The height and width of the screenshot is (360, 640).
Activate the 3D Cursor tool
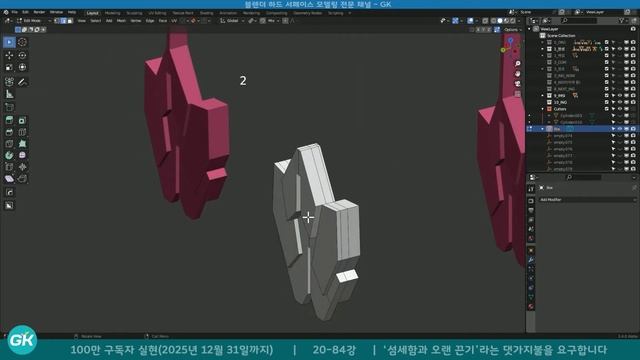[22, 42]
